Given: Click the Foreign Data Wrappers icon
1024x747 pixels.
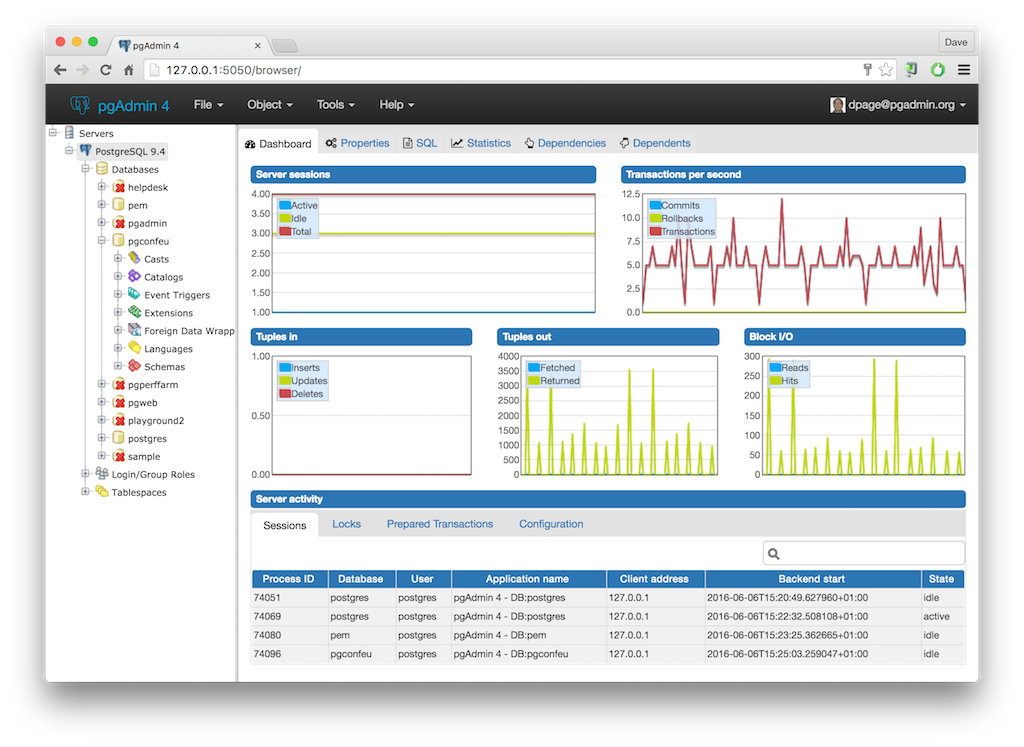Looking at the screenshot, I should (135, 330).
